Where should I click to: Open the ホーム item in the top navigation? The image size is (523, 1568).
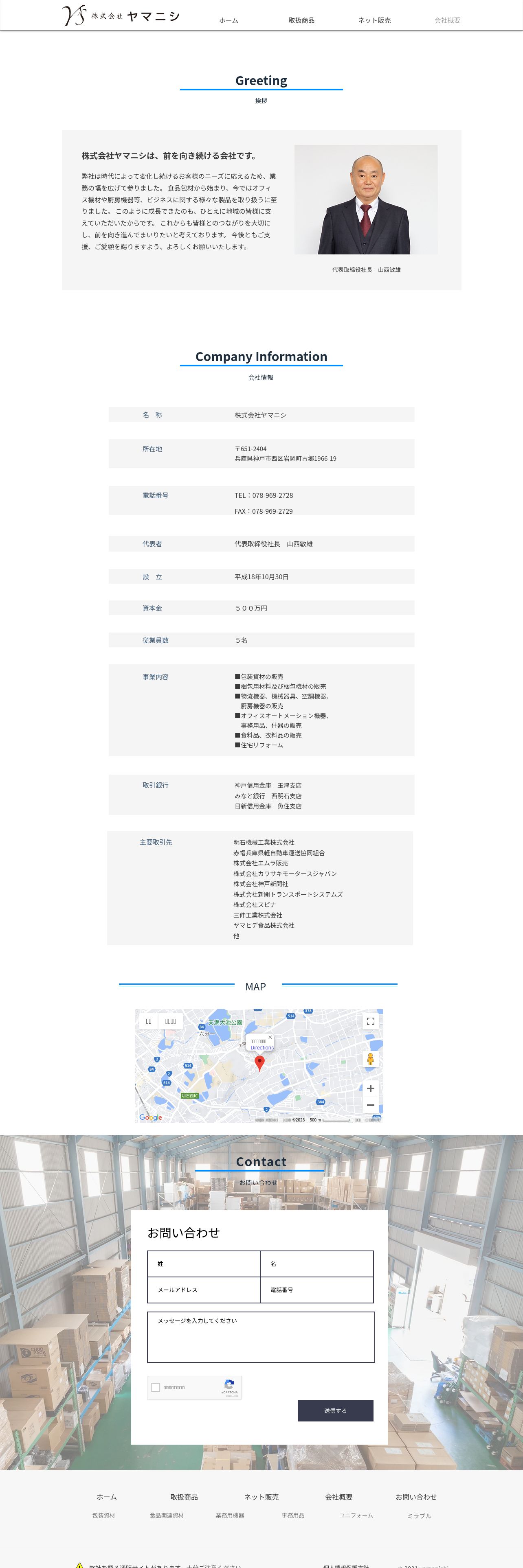click(229, 20)
